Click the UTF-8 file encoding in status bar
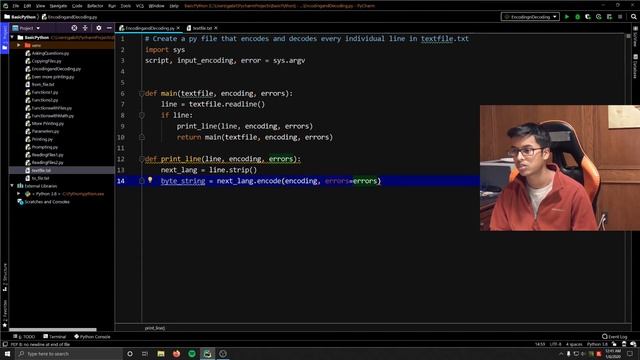The width and height of the screenshot is (640, 360). [x=555, y=344]
